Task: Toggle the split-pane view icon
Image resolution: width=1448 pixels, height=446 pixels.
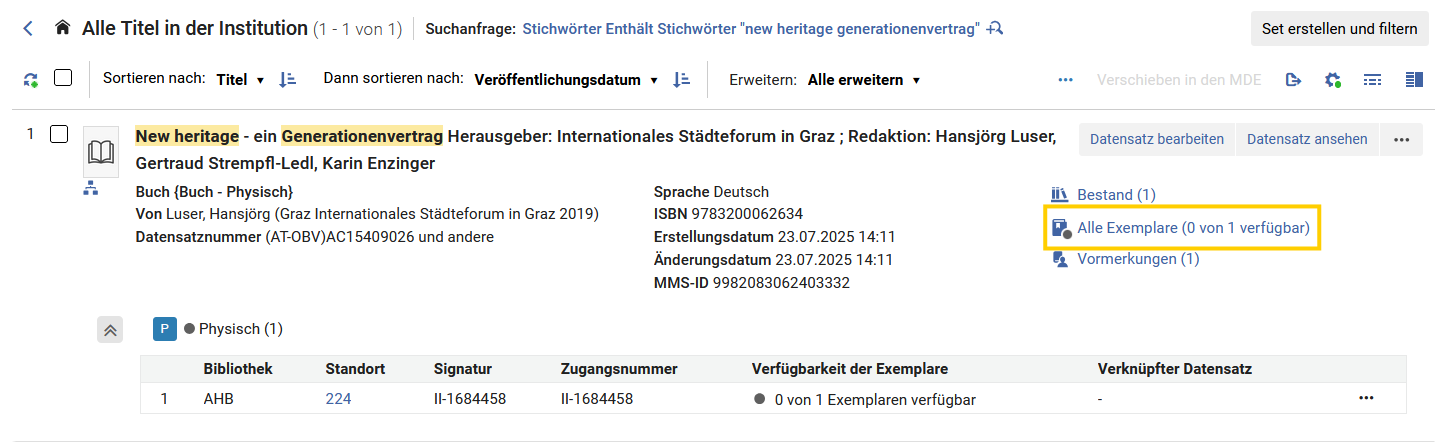Action: pyautogui.click(x=1414, y=80)
